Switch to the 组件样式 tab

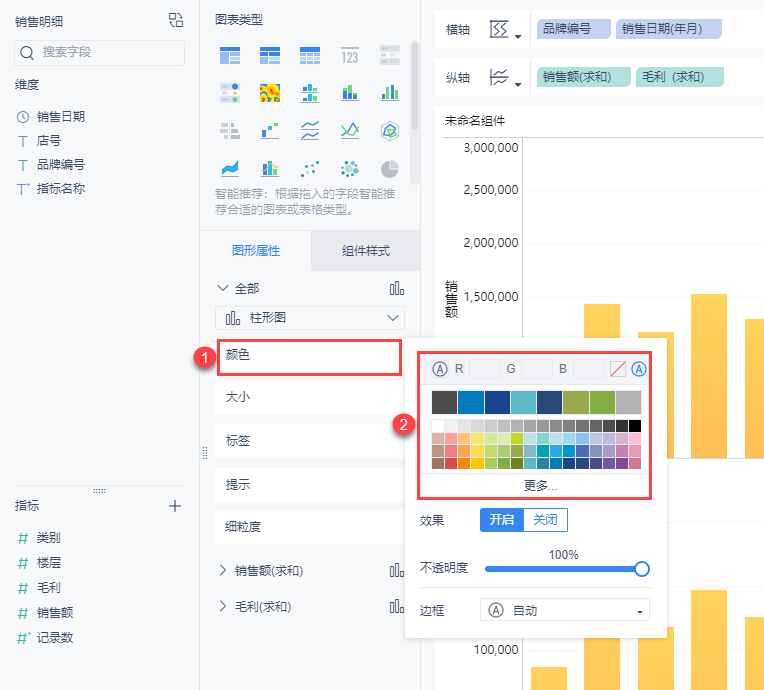click(365, 251)
